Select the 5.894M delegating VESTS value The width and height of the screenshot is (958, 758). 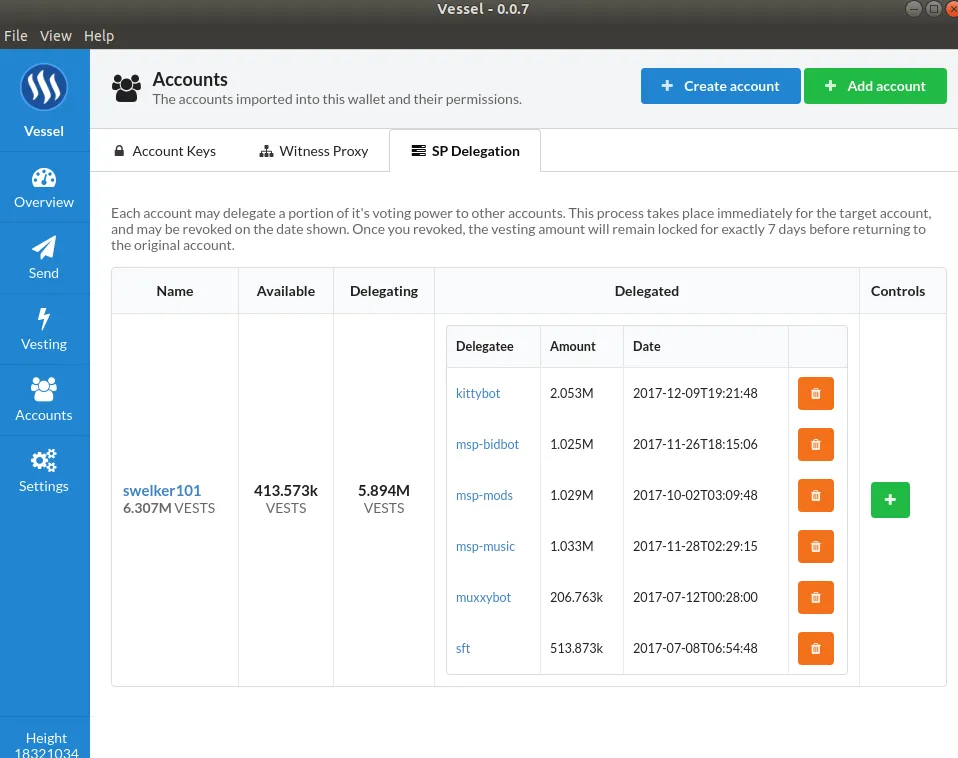pyautogui.click(x=384, y=490)
